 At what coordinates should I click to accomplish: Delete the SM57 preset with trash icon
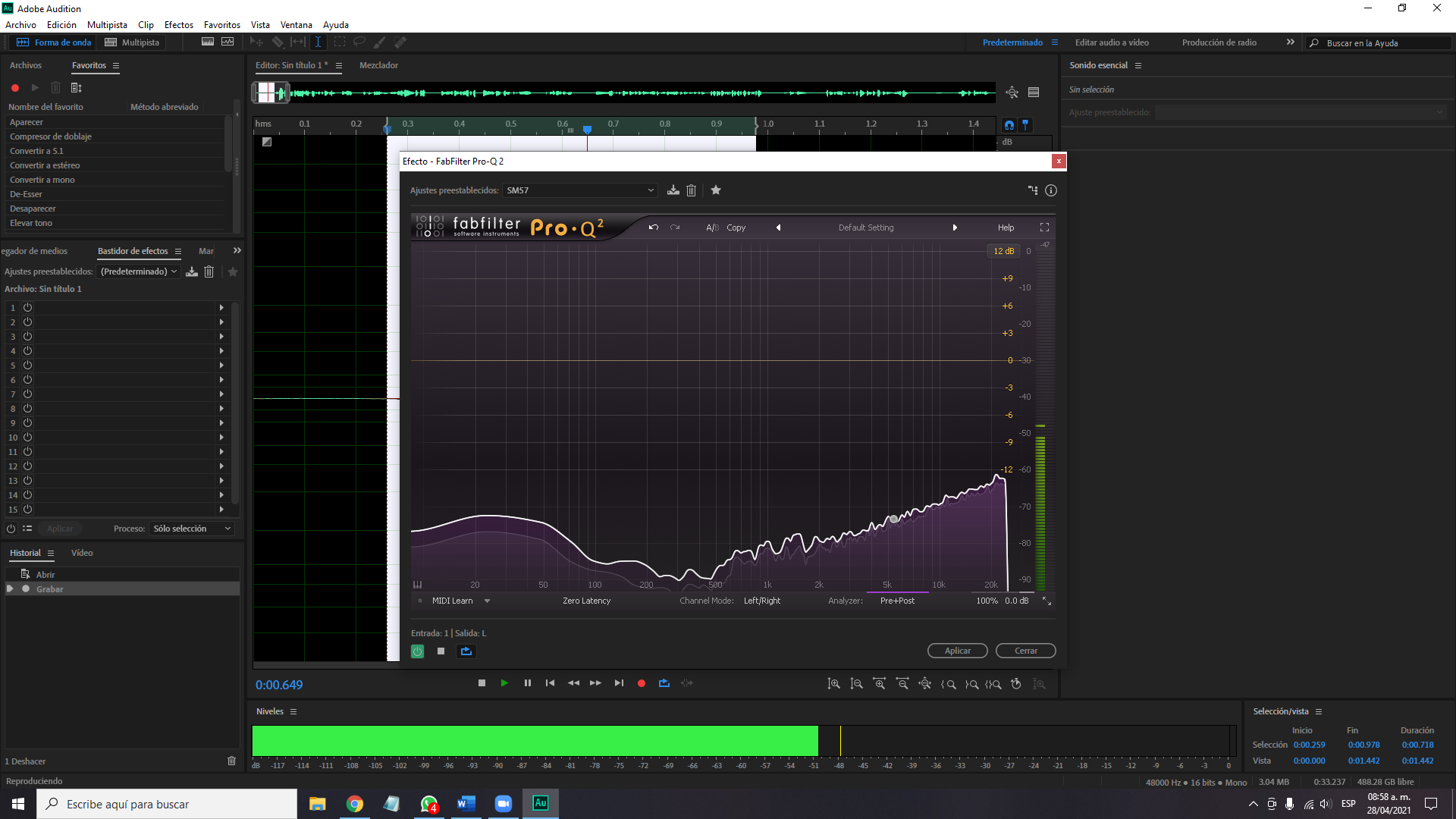point(691,190)
